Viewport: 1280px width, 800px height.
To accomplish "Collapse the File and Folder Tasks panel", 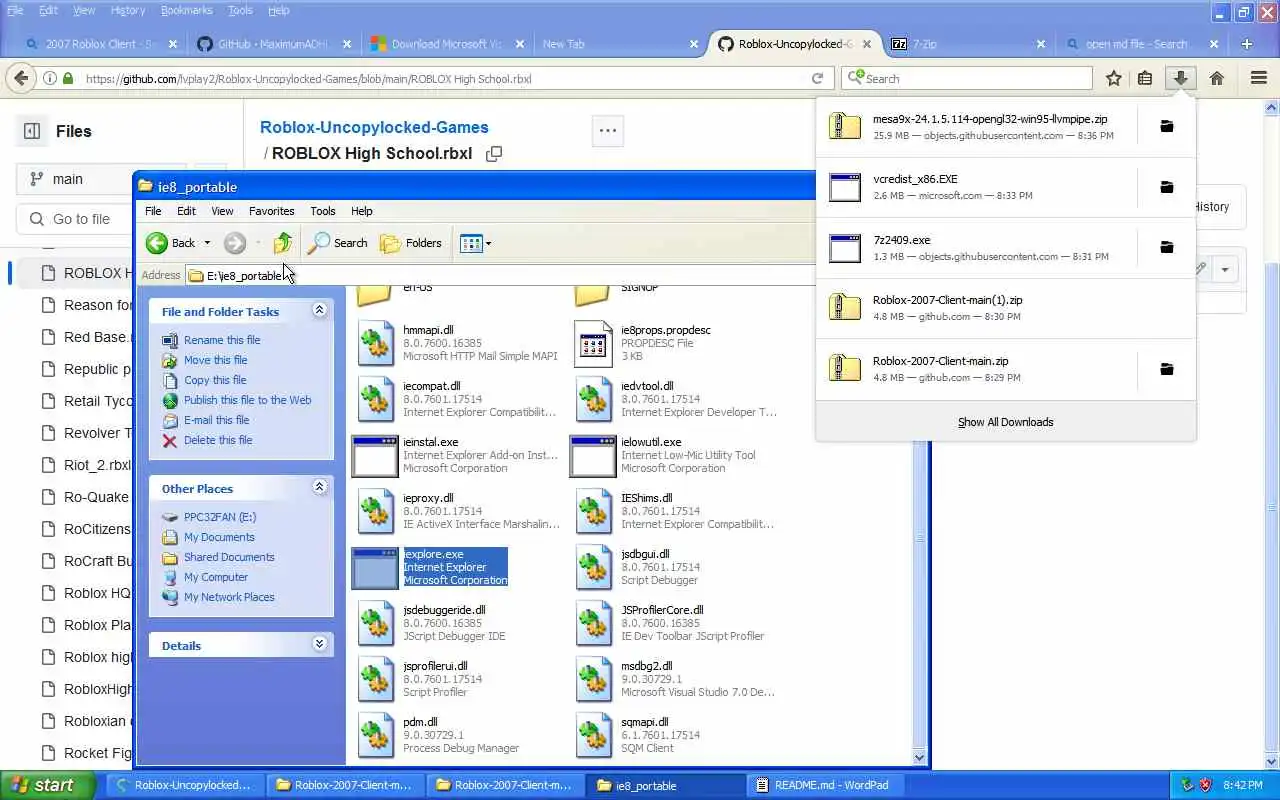I will [320, 310].
